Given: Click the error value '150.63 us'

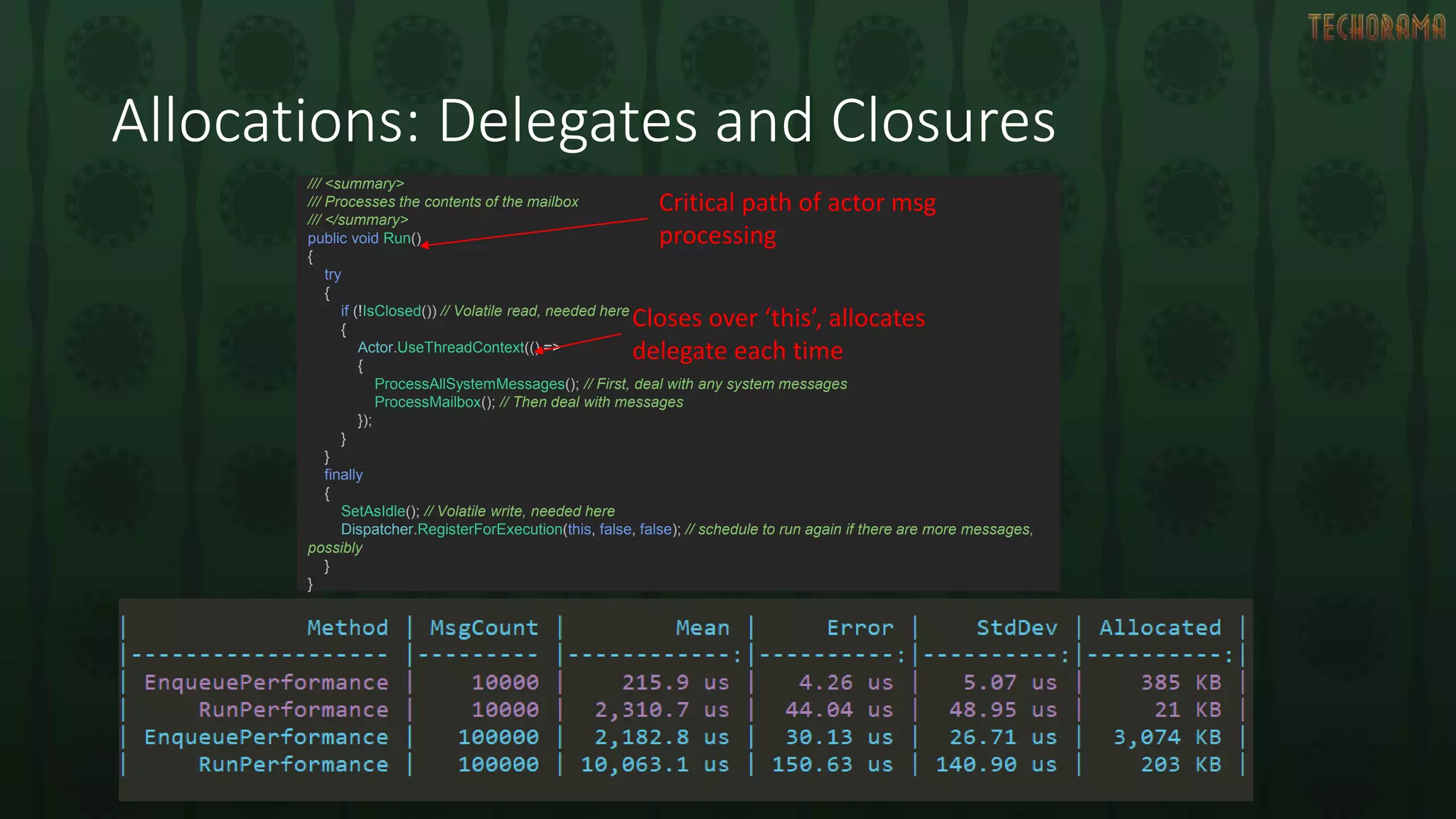Looking at the screenshot, I should pos(833,765).
